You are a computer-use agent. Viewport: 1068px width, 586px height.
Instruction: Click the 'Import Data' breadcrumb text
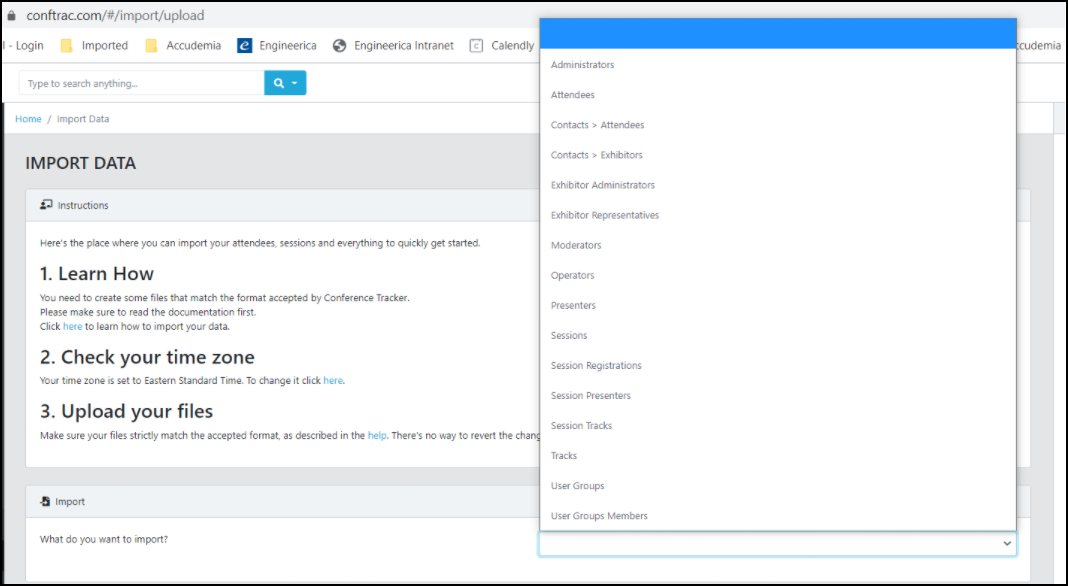pos(83,119)
